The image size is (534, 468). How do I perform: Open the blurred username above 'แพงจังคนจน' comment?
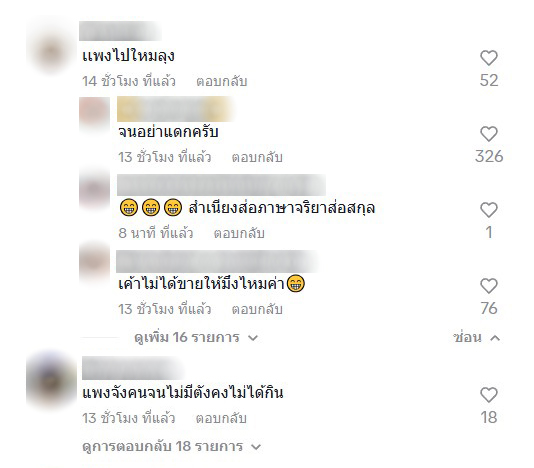coord(133,368)
